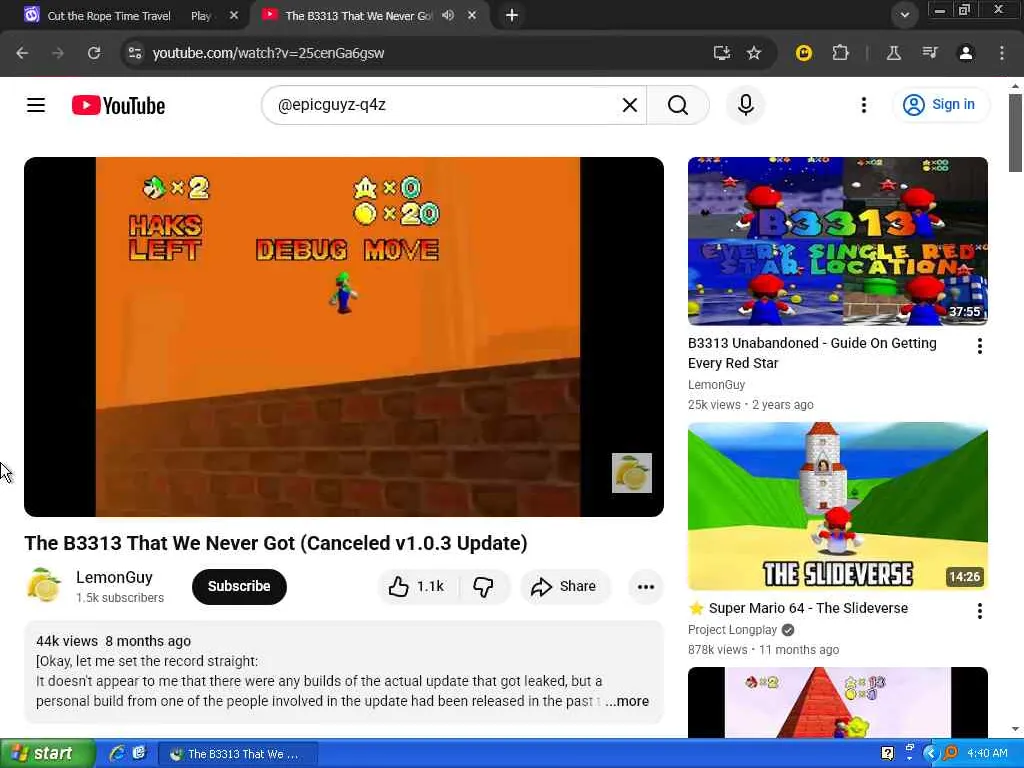Select The B3313 That We Never Got tab
Image resolution: width=1024 pixels, height=768 pixels.
pyautogui.click(x=358, y=16)
